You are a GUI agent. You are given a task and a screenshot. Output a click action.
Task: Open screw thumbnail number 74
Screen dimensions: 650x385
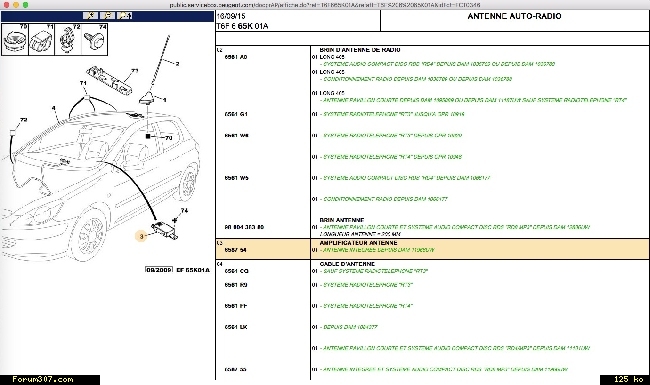[95, 40]
